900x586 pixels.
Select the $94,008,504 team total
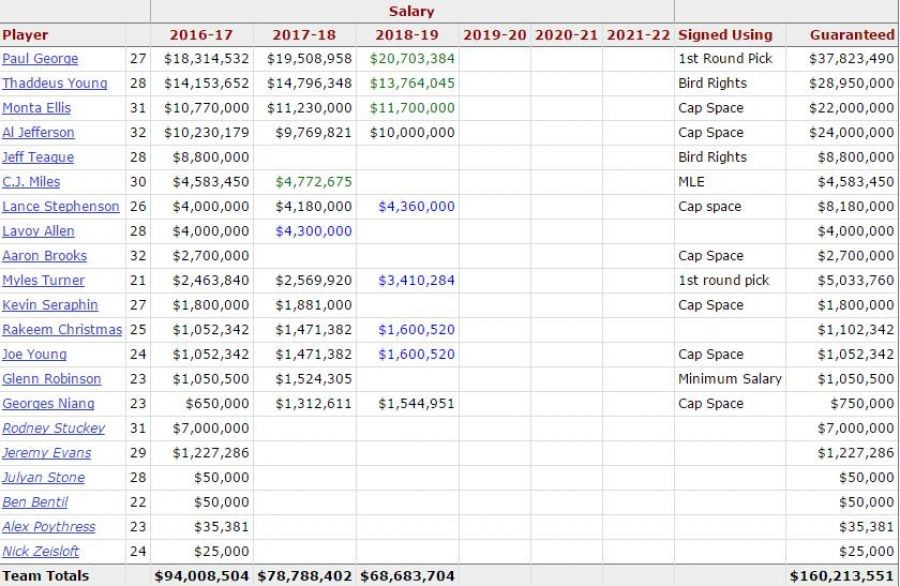pos(201,576)
